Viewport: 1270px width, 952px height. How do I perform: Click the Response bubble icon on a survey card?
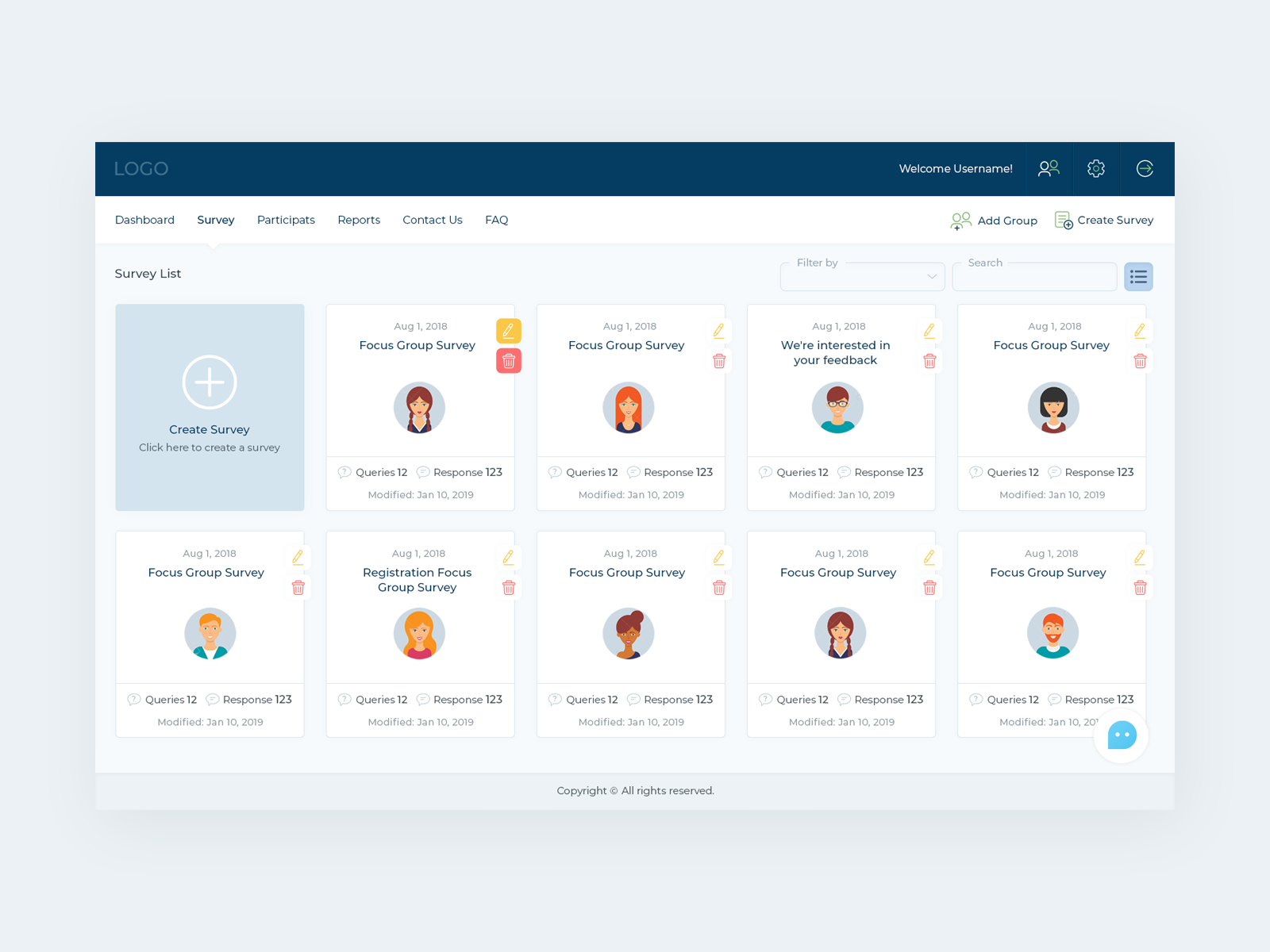coord(421,472)
